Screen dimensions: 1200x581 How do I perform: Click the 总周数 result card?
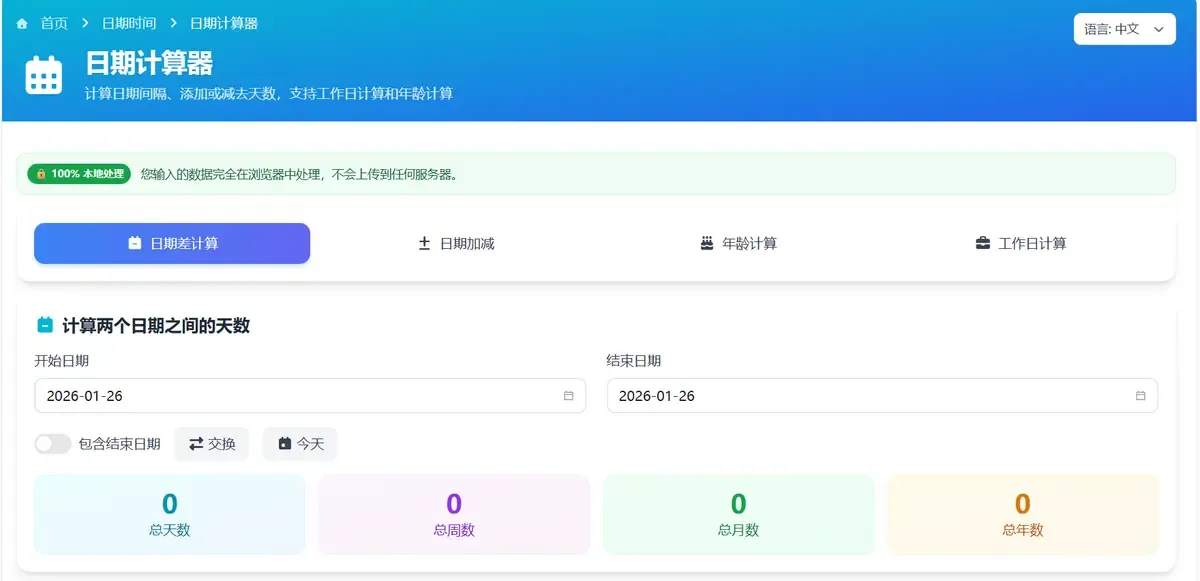pyautogui.click(x=453, y=513)
